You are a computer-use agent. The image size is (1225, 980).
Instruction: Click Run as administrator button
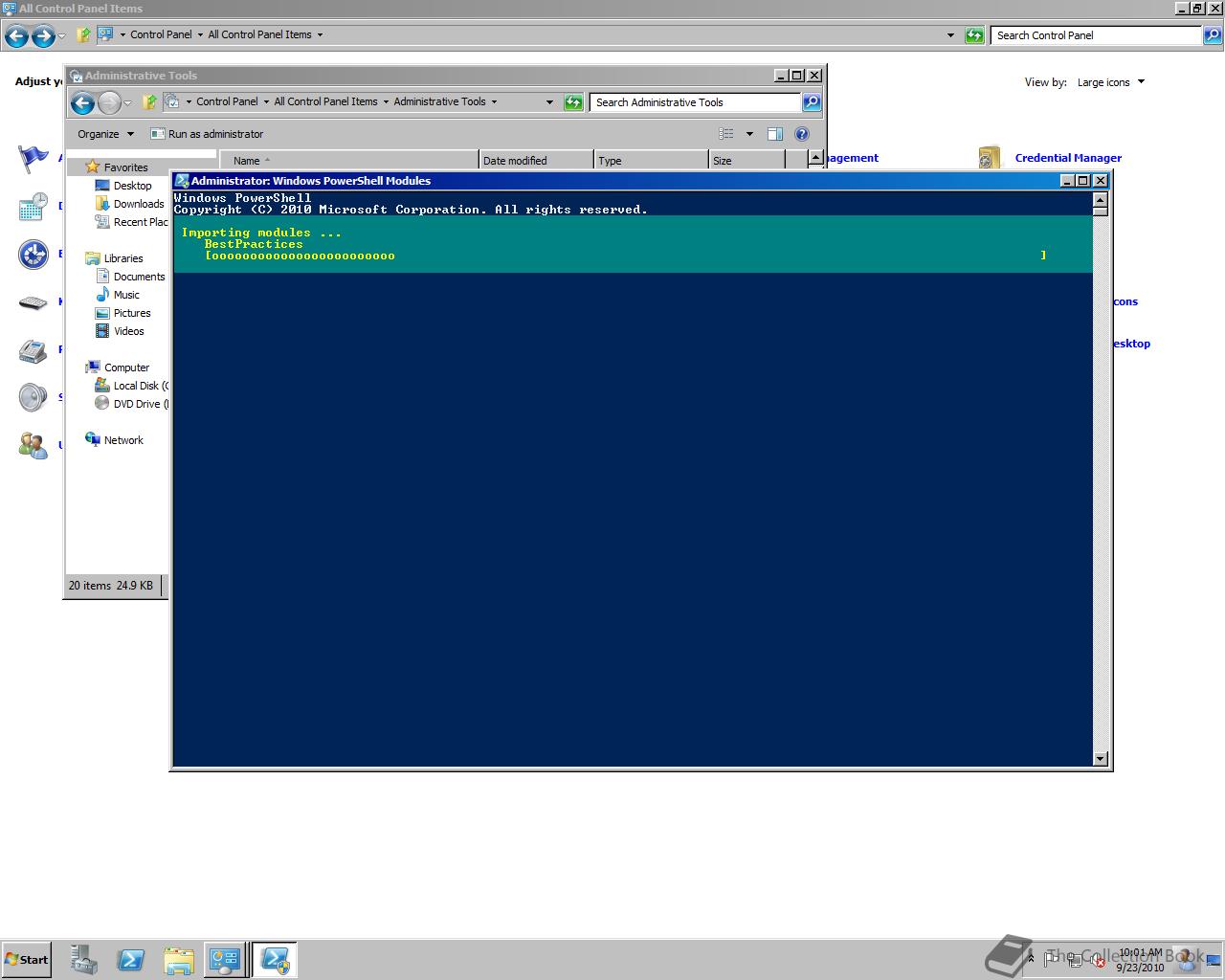click(207, 134)
